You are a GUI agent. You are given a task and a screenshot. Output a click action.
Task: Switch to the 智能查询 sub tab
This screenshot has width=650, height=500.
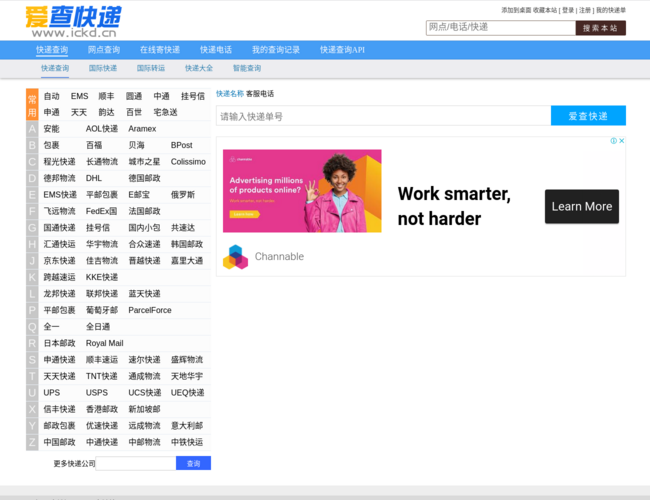point(247,68)
